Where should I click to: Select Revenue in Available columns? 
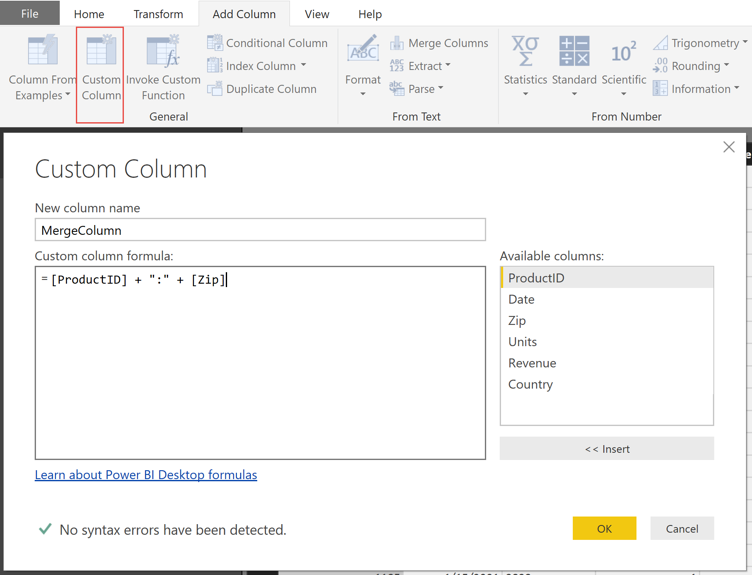pos(607,363)
